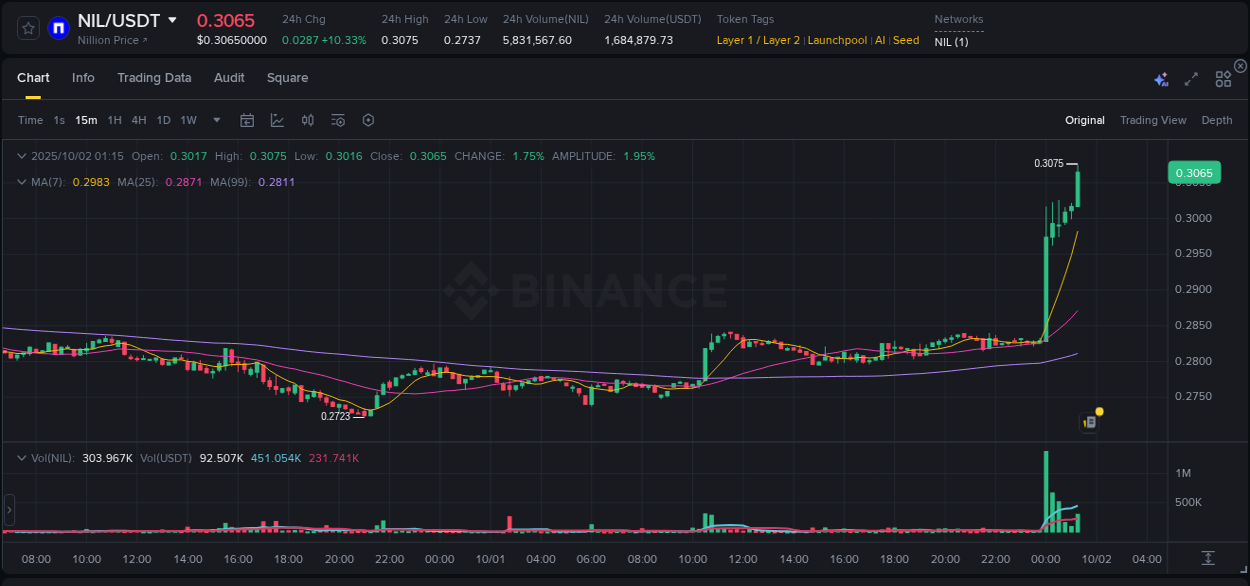Select the line chart type icon
This screenshot has height=586, width=1250.
pos(277,120)
